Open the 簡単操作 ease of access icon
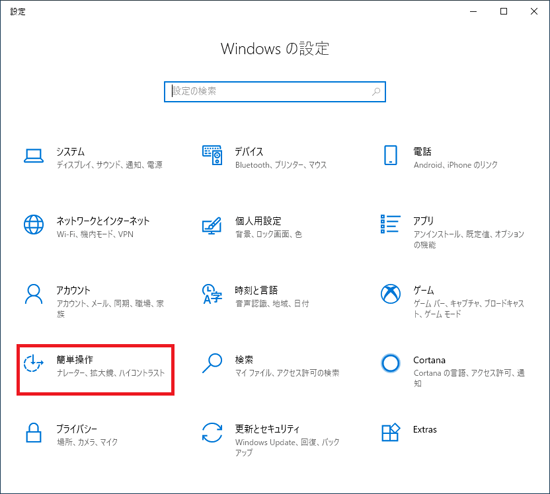The image size is (550, 494). 33,363
